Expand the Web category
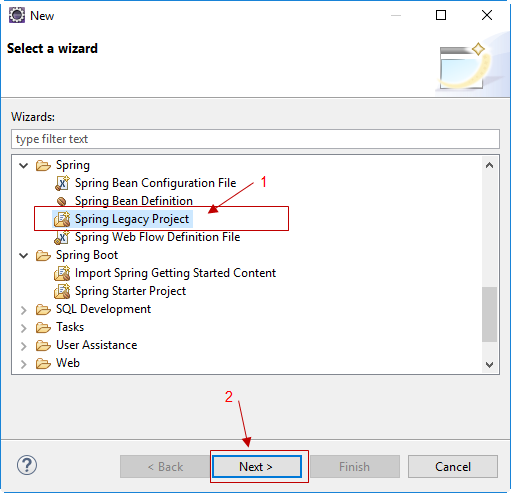Screen dimensions: 511x493 click(x=24, y=364)
